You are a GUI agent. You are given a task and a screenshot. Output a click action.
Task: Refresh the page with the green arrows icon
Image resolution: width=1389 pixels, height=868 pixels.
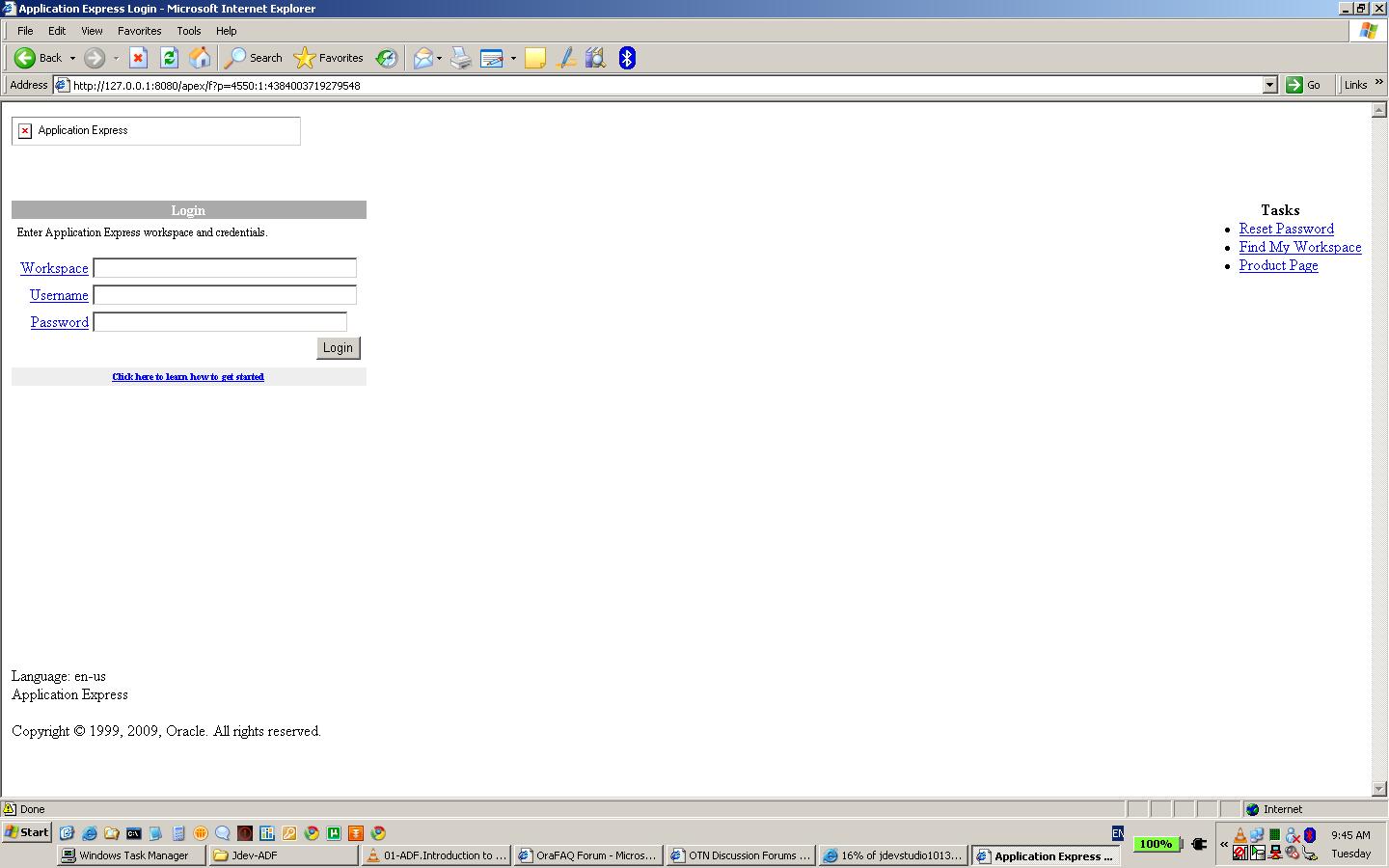(x=169, y=58)
